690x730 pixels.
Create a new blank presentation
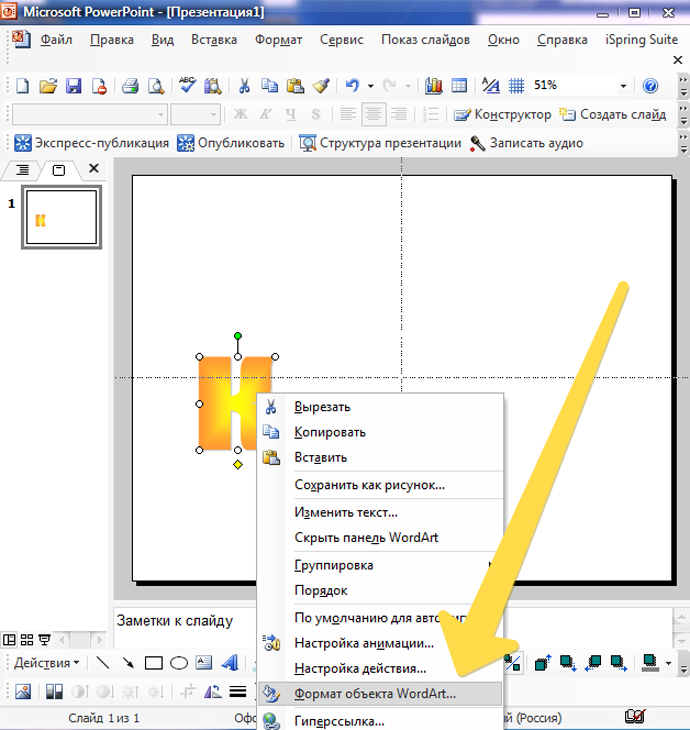point(22,86)
